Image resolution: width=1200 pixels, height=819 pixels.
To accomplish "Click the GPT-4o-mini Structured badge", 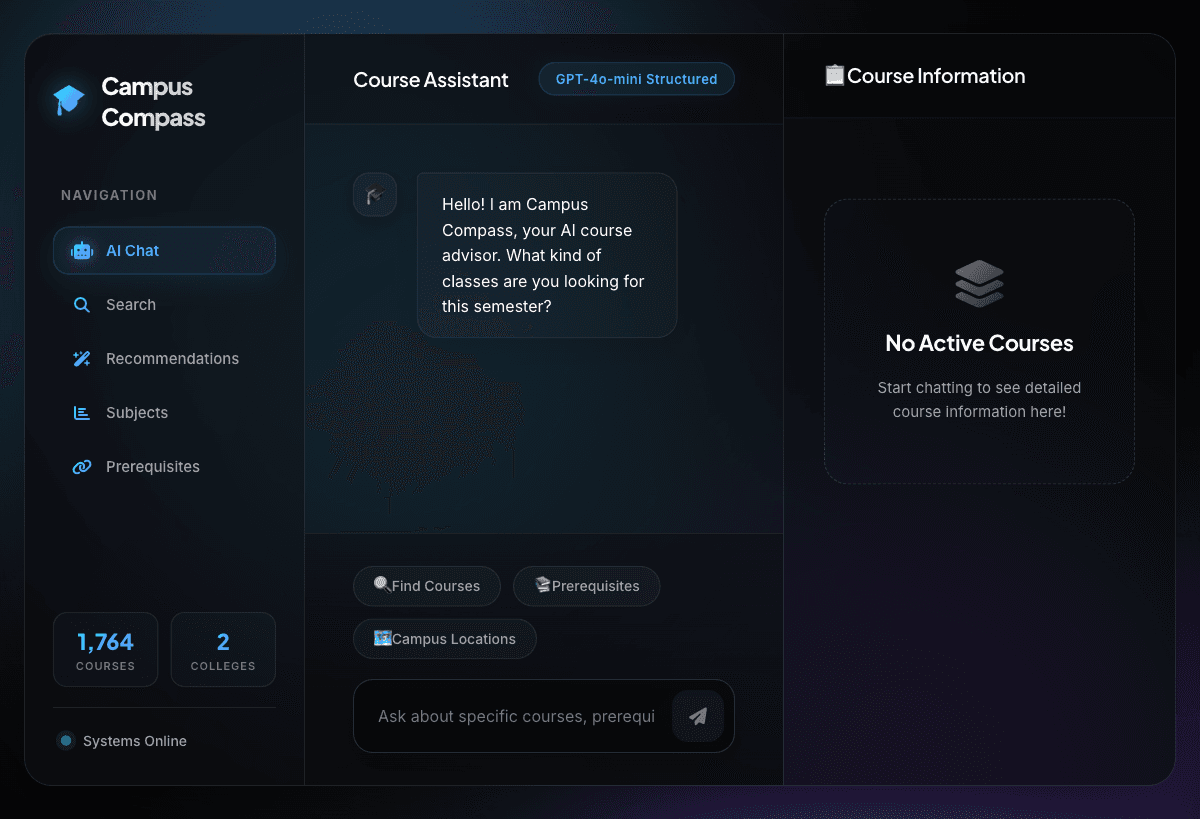I will pos(637,79).
